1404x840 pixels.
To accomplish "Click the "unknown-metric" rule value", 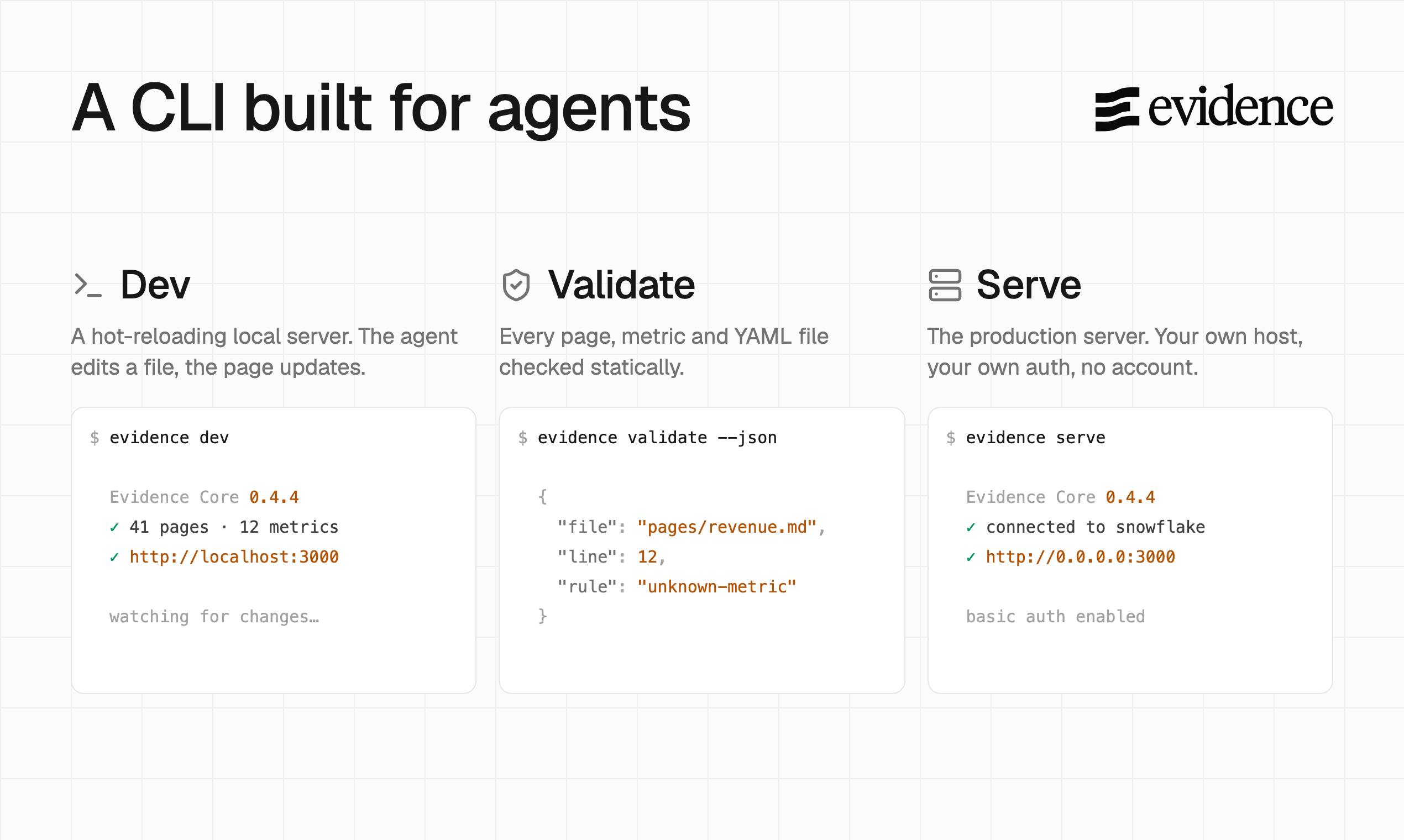I will coord(717,587).
